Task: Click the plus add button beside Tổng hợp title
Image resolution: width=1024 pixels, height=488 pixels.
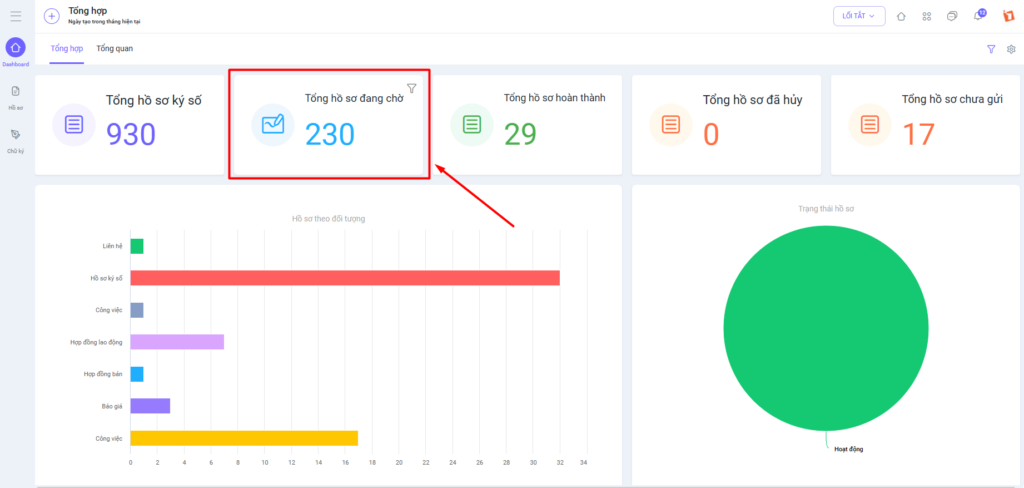Action: tap(52, 16)
